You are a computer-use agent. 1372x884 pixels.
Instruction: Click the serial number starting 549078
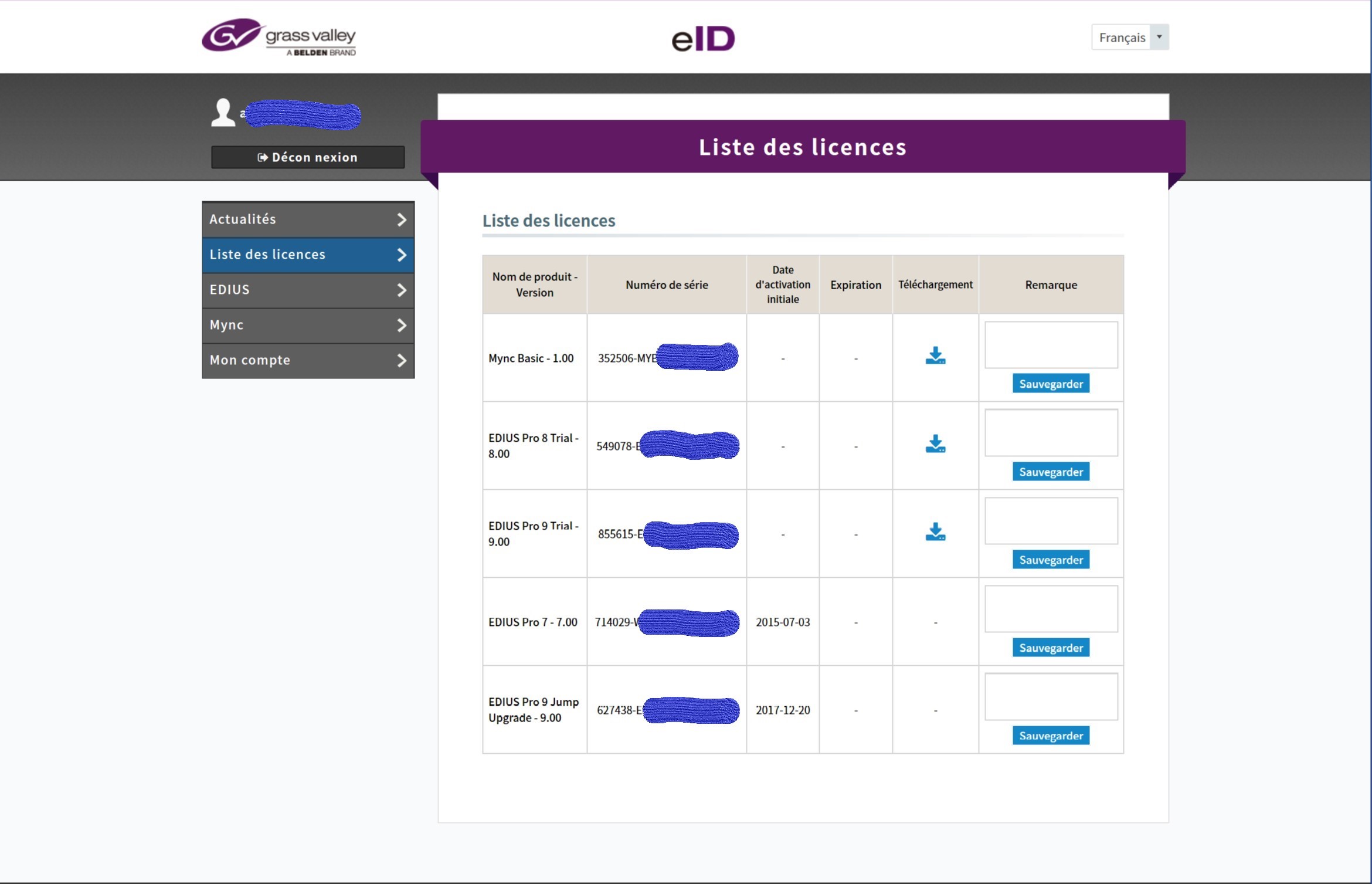point(667,446)
